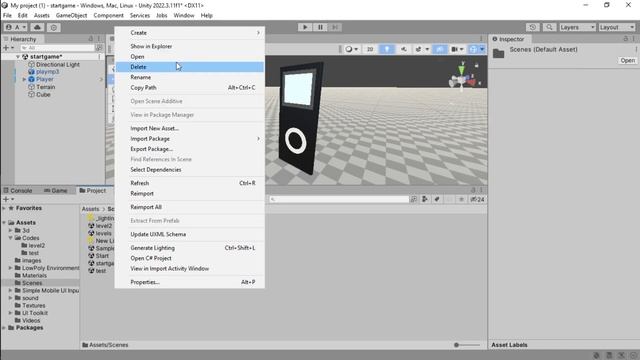Click the Version Control icon beside the cloud
This screenshot has width=640, height=360.
53,27
